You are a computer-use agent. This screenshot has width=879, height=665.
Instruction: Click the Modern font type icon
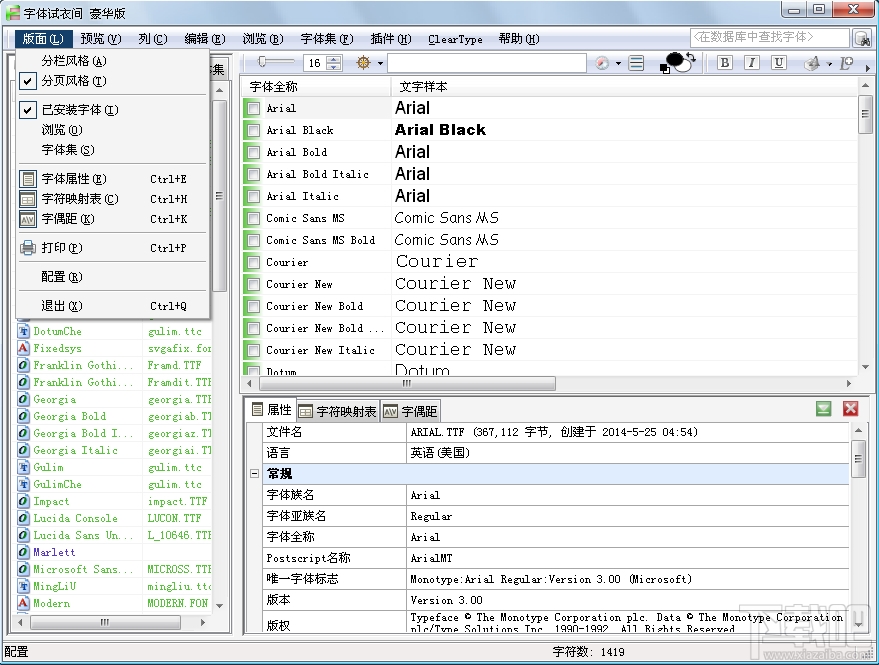coord(23,603)
